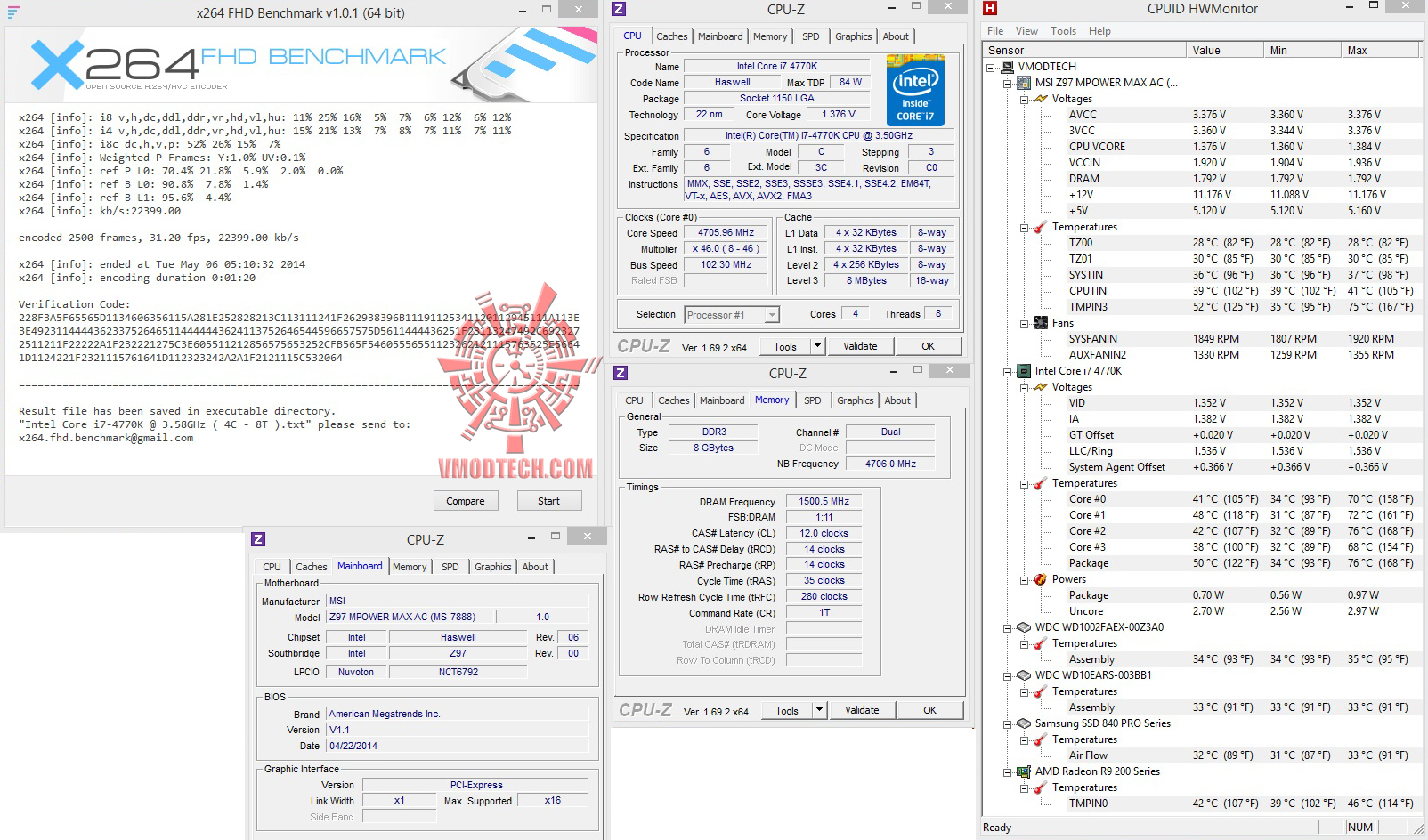Click the Intel inside Core i7 logo
This screenshot has height=840, width=1428.
pos(915,91)
